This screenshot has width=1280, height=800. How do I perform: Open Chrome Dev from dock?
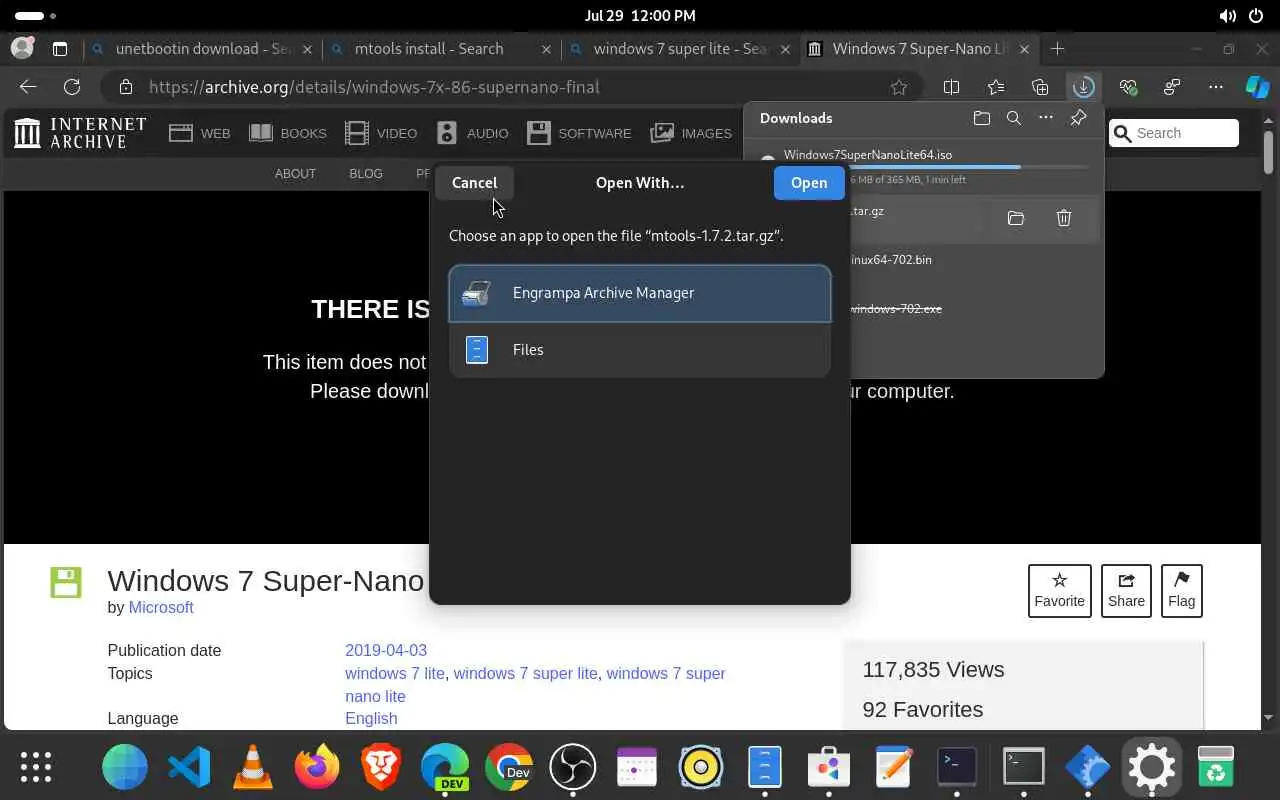coord(509,767)
